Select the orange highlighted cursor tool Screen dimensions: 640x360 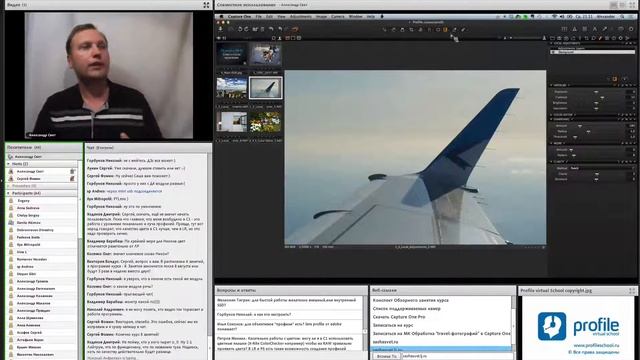pyautogui.click(x=445, y=29)
